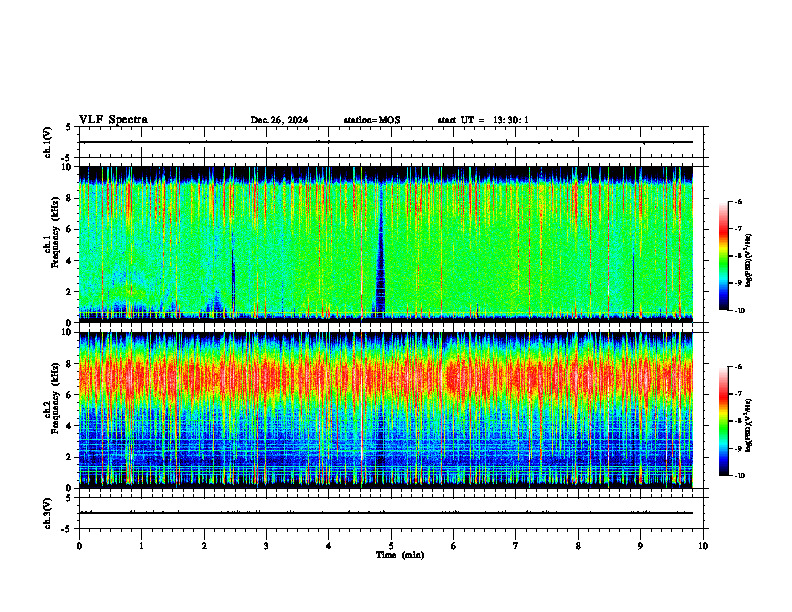Click the '4' kHz tick on ch.2 frequency axis
The height and width of the screenshot is (612, 792).
[x=70, y=426]
